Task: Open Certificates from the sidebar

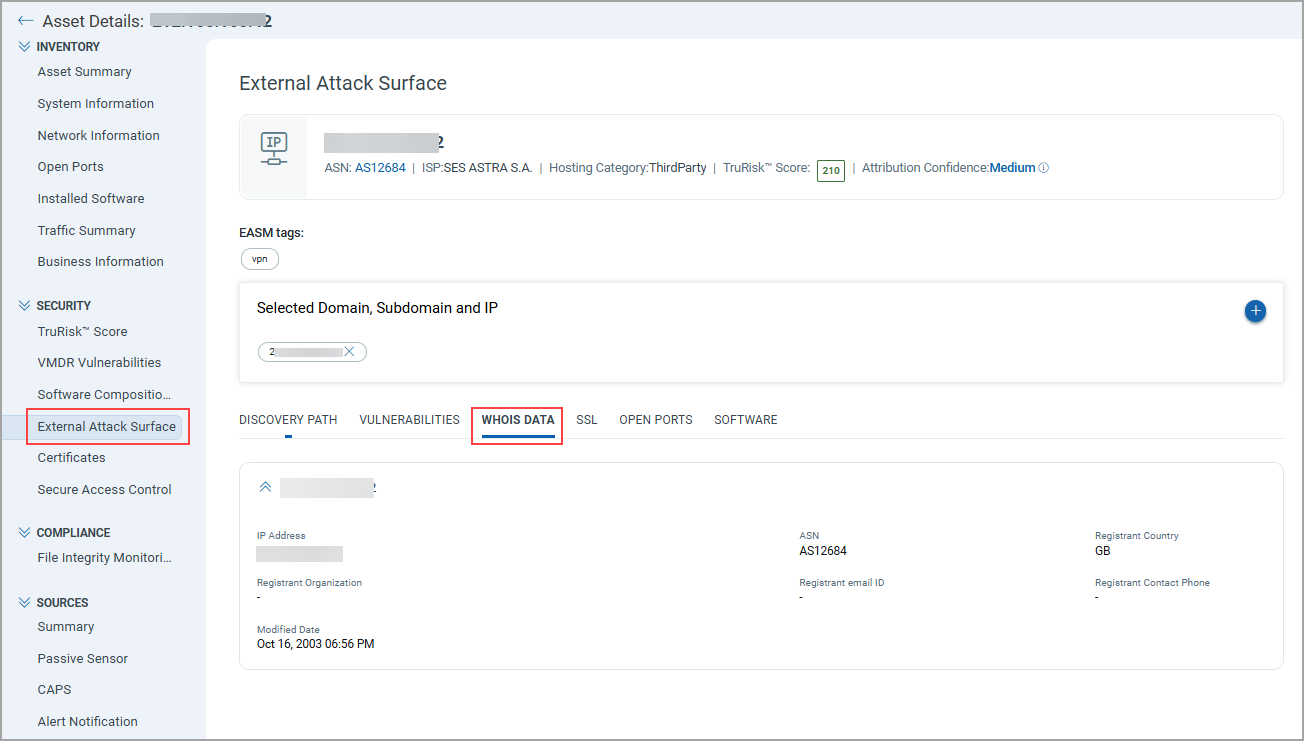Action: coord(71,457)
